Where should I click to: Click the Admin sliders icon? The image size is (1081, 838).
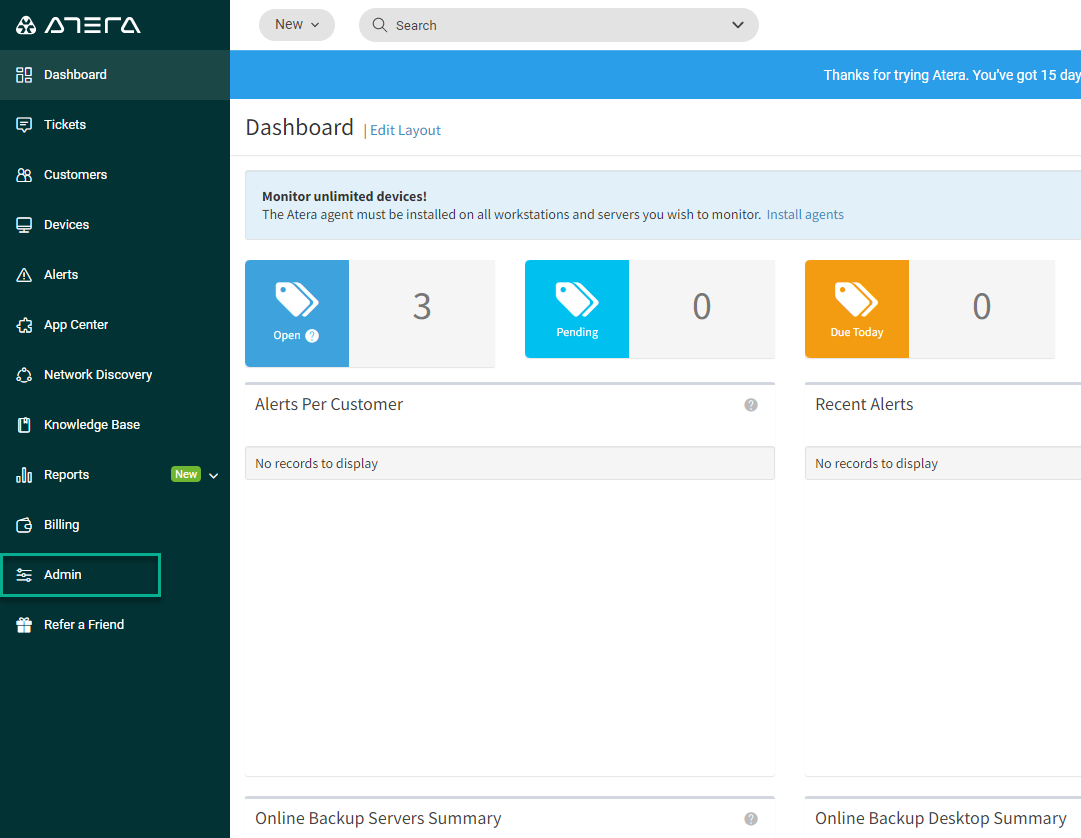(x=24, y=575)
